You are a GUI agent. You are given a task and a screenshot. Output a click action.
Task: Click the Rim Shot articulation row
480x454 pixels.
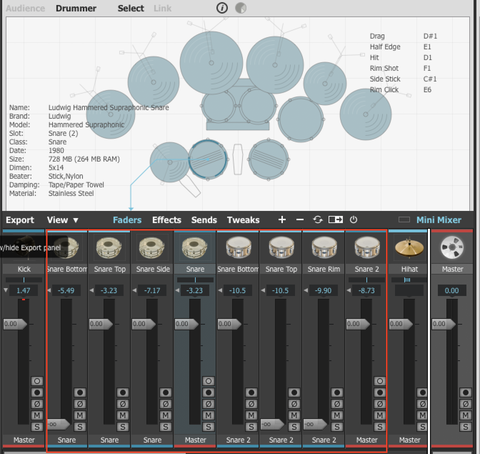403,68
